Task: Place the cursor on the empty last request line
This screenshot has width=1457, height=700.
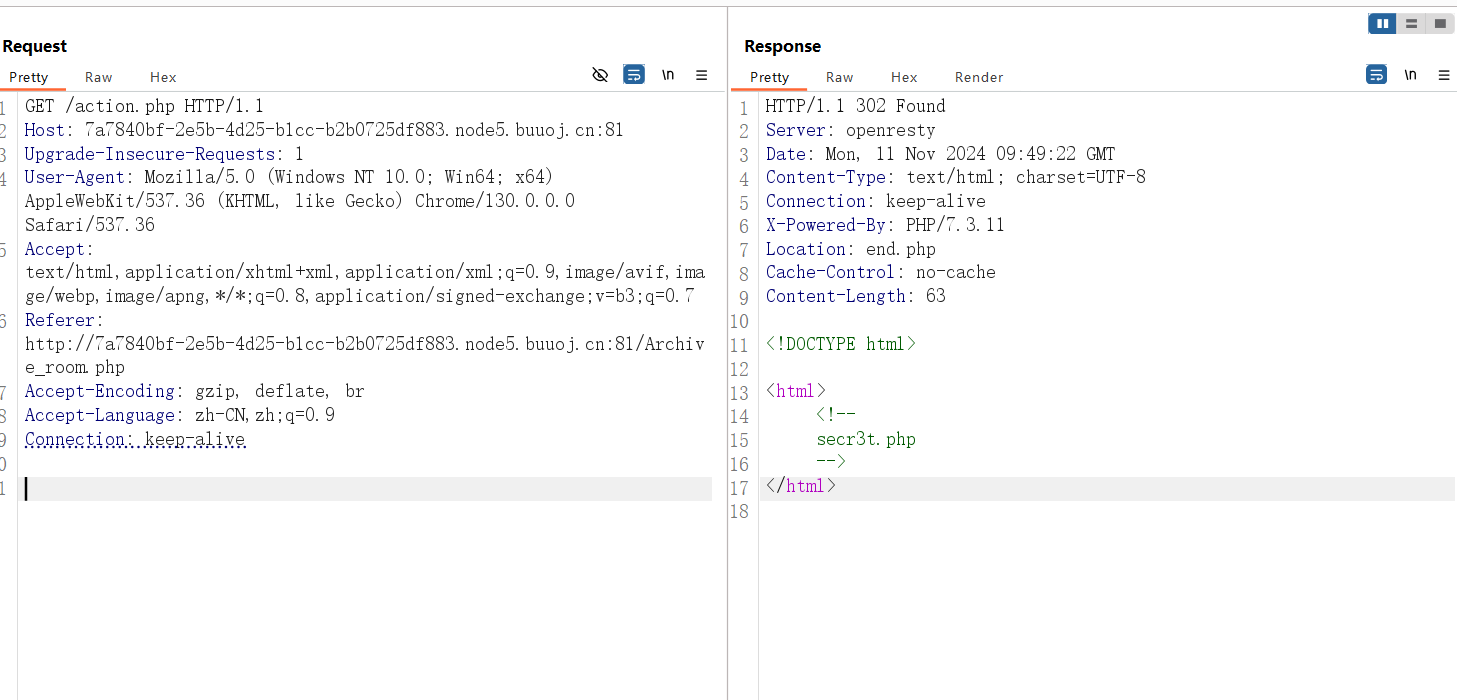Action: click(300, 488)
